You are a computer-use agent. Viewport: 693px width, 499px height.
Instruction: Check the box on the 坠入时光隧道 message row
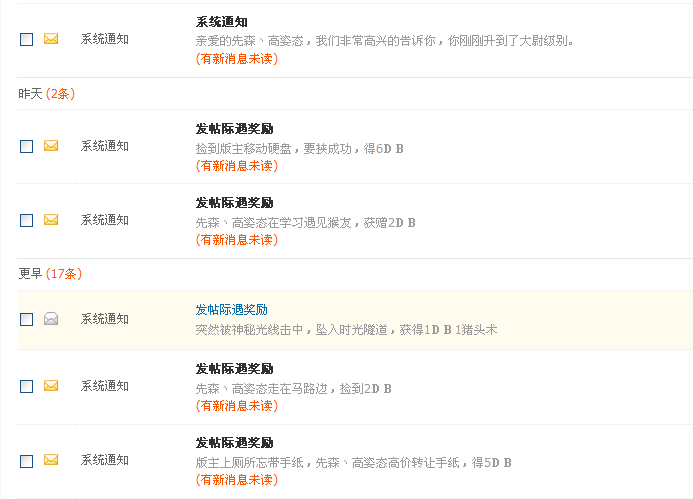27,320
